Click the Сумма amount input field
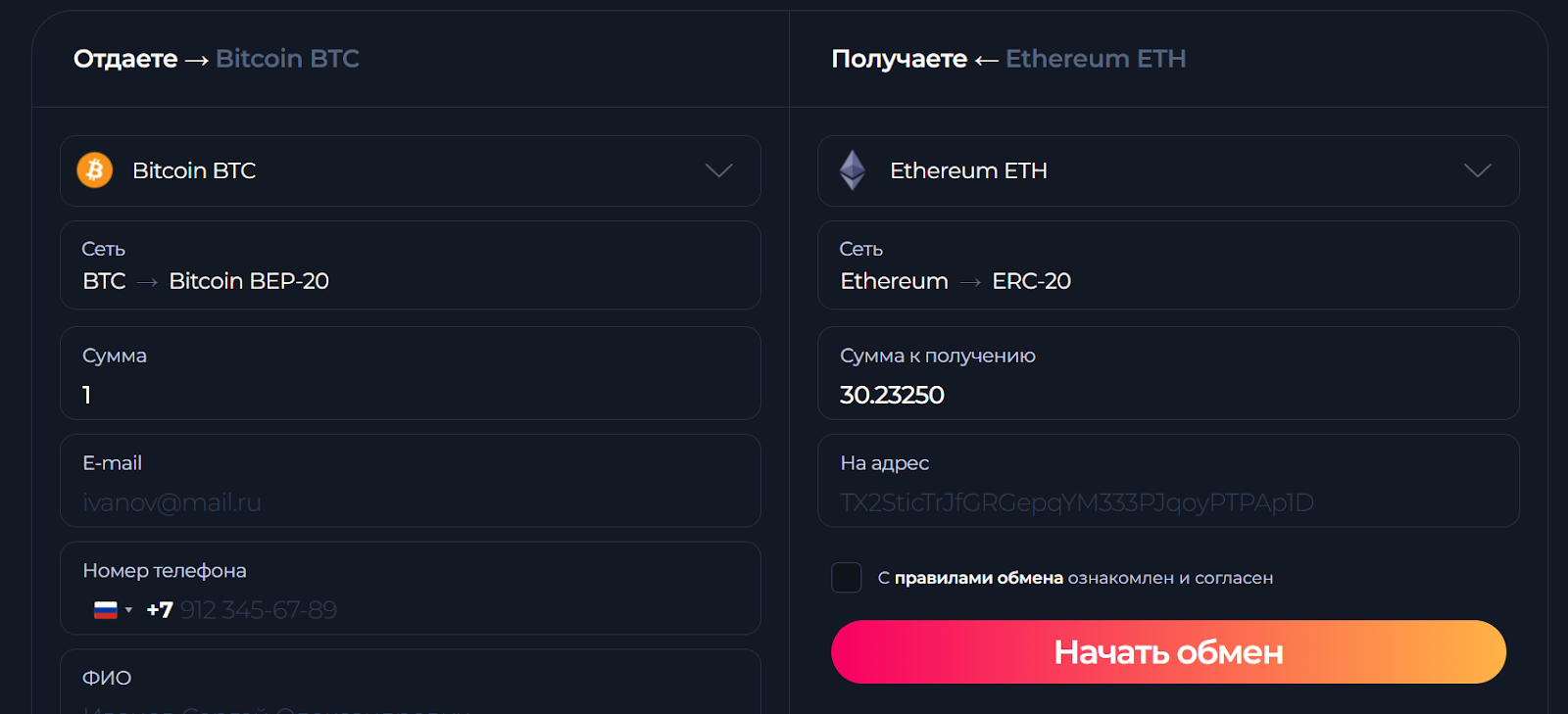The width and height of the screenshot is (1568, 714). pyautogui.click(x=410, y=395)
